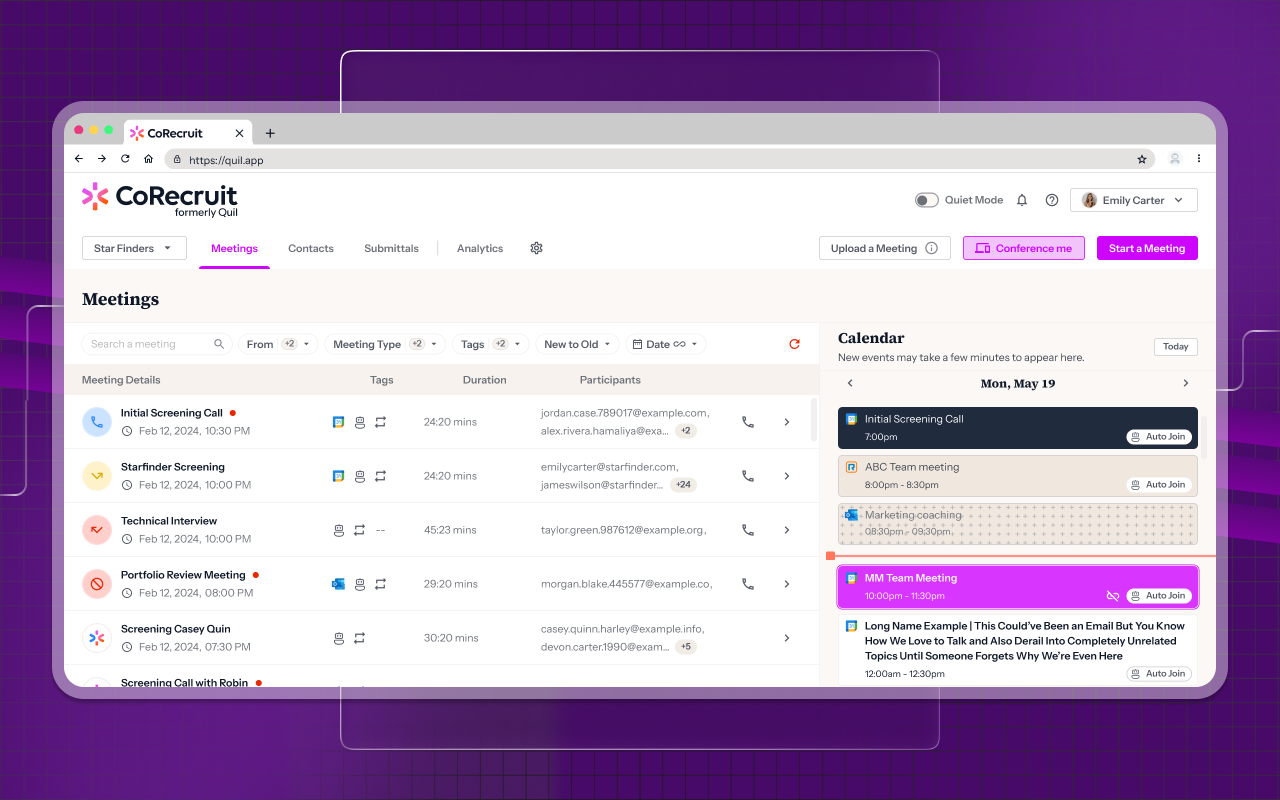Click the browser reload button
This screenshot has height=800, width=1280.
(x=125, y=159)
